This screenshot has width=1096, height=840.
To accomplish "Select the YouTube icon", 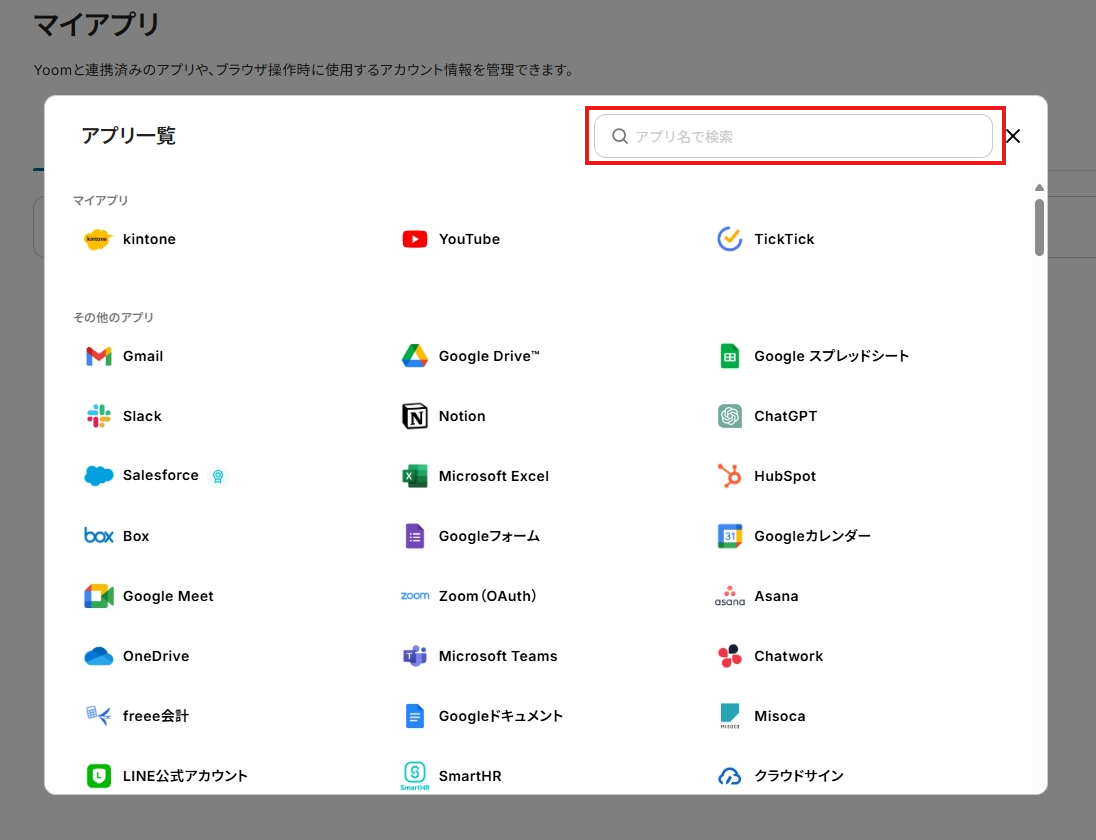I will pos(414,239).
